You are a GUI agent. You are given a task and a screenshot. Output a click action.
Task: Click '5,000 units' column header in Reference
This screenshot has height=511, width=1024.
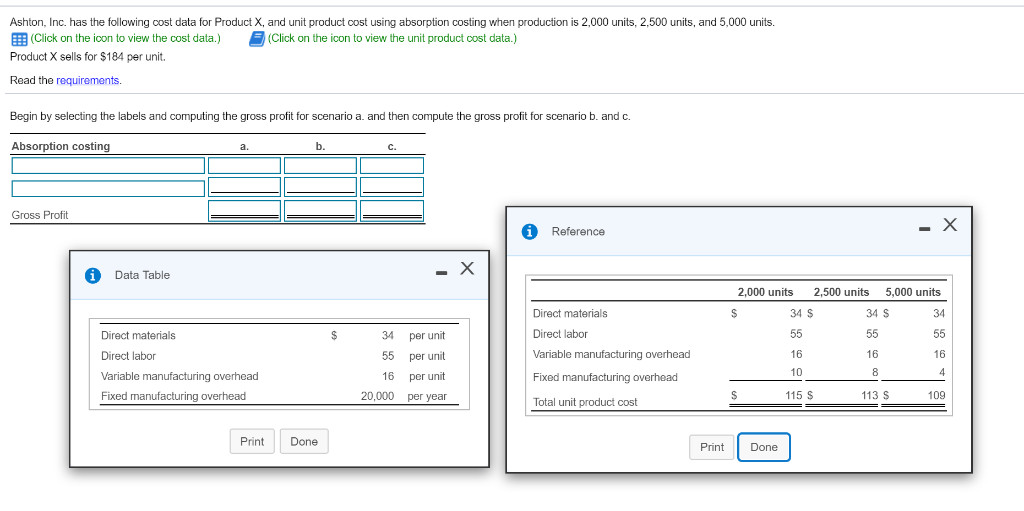(x=913, y=292)
